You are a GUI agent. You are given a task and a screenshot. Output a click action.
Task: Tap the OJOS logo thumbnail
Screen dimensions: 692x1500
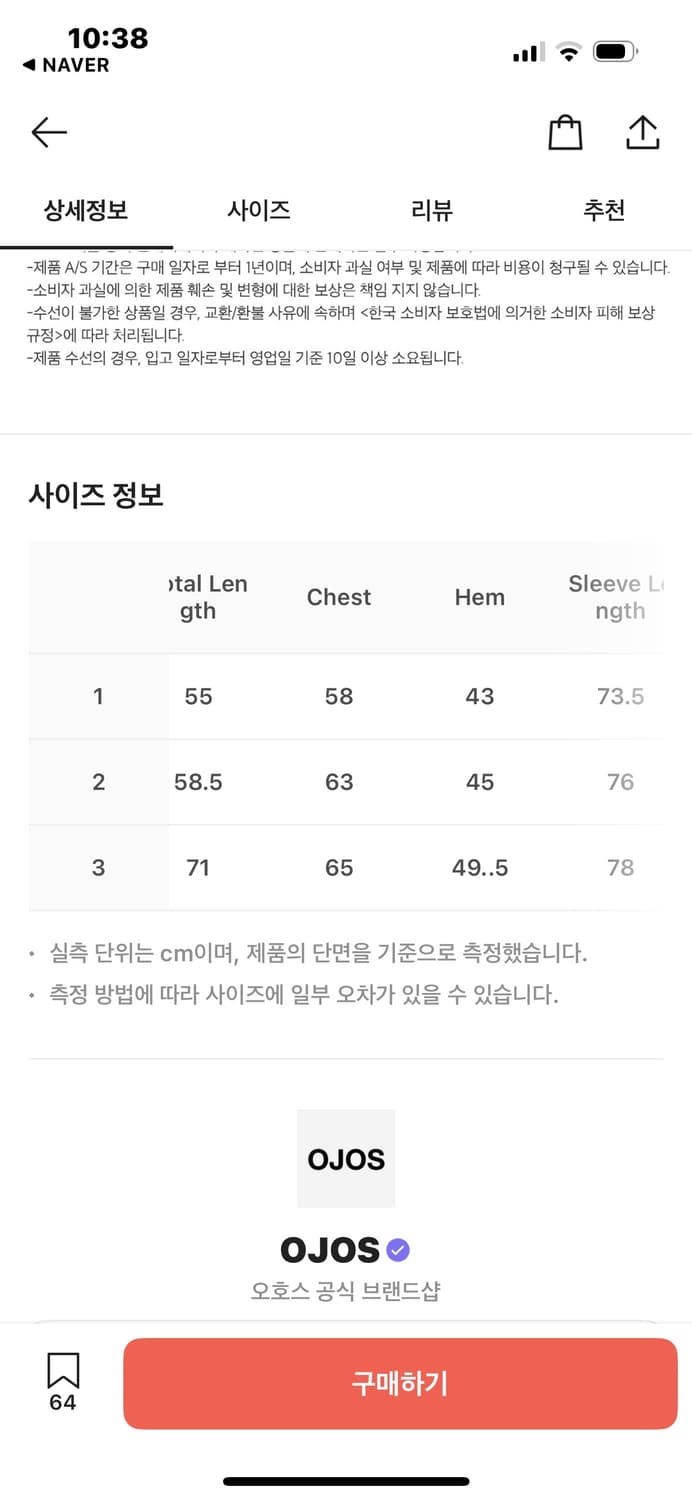pyautogui.click(x=346, y=1158)
